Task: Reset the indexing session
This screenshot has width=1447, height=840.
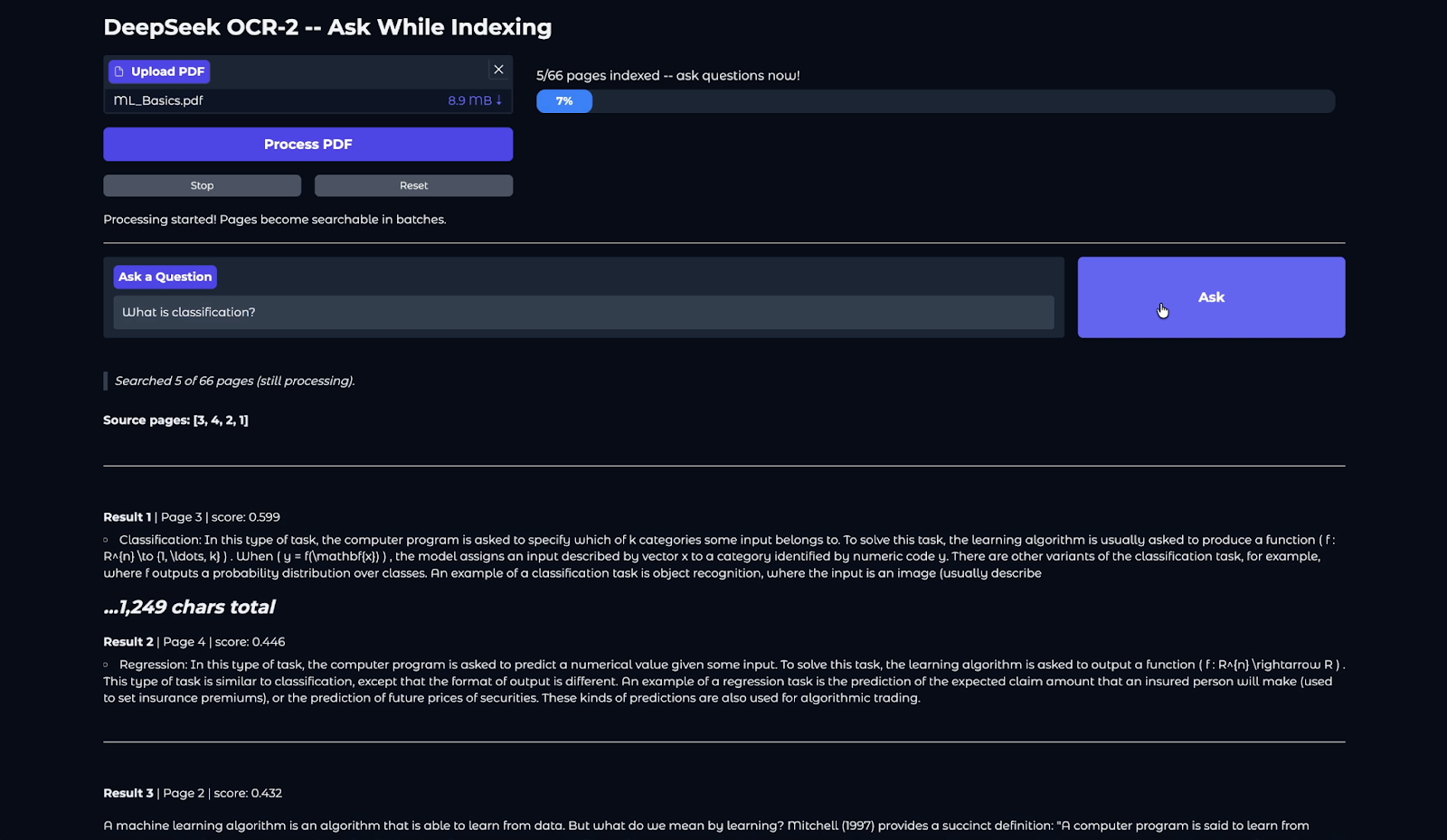Action: point(413,185)
